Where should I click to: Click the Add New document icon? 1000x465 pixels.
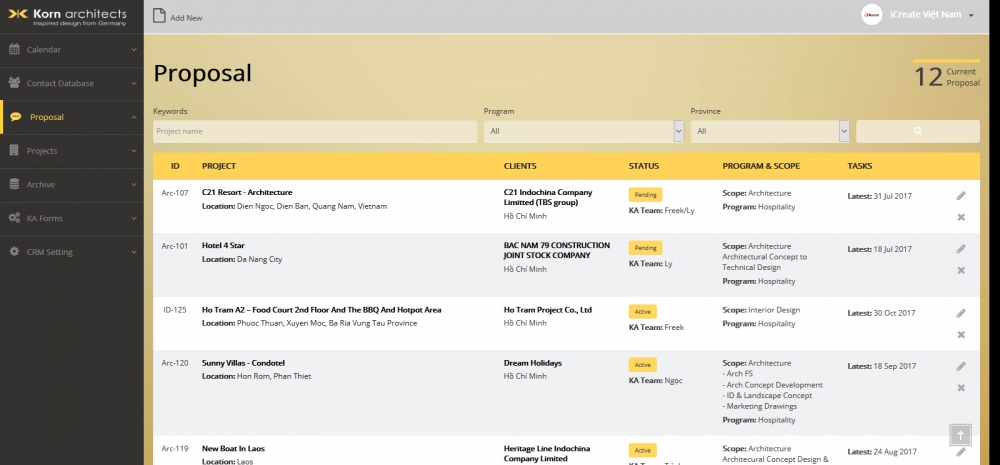point(159,16)
